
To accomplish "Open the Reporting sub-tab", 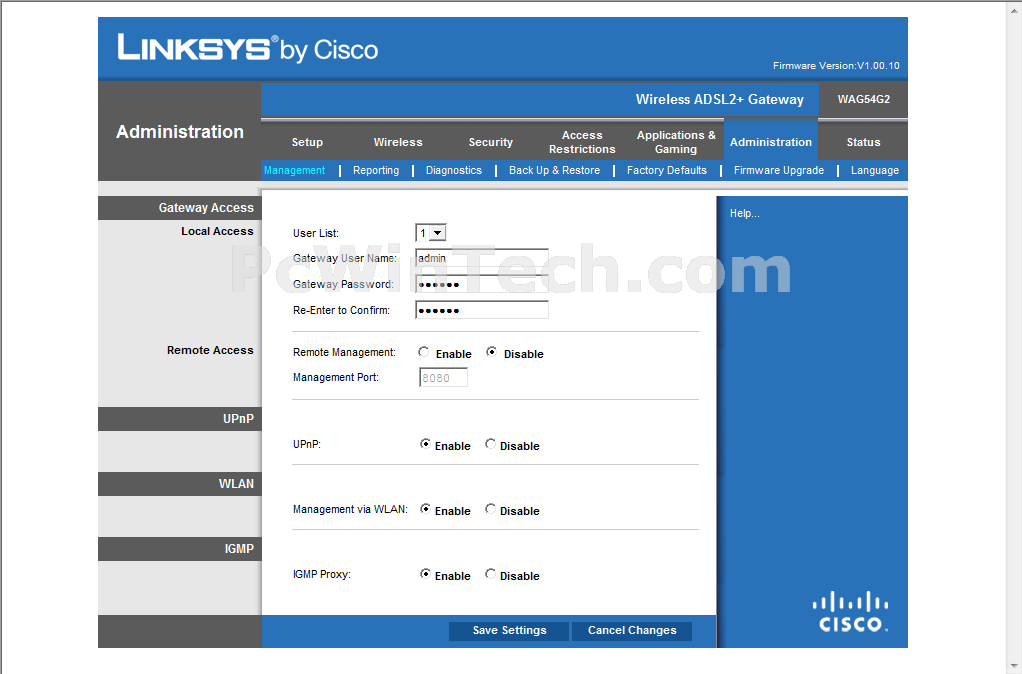I will (x=376, y=170).
